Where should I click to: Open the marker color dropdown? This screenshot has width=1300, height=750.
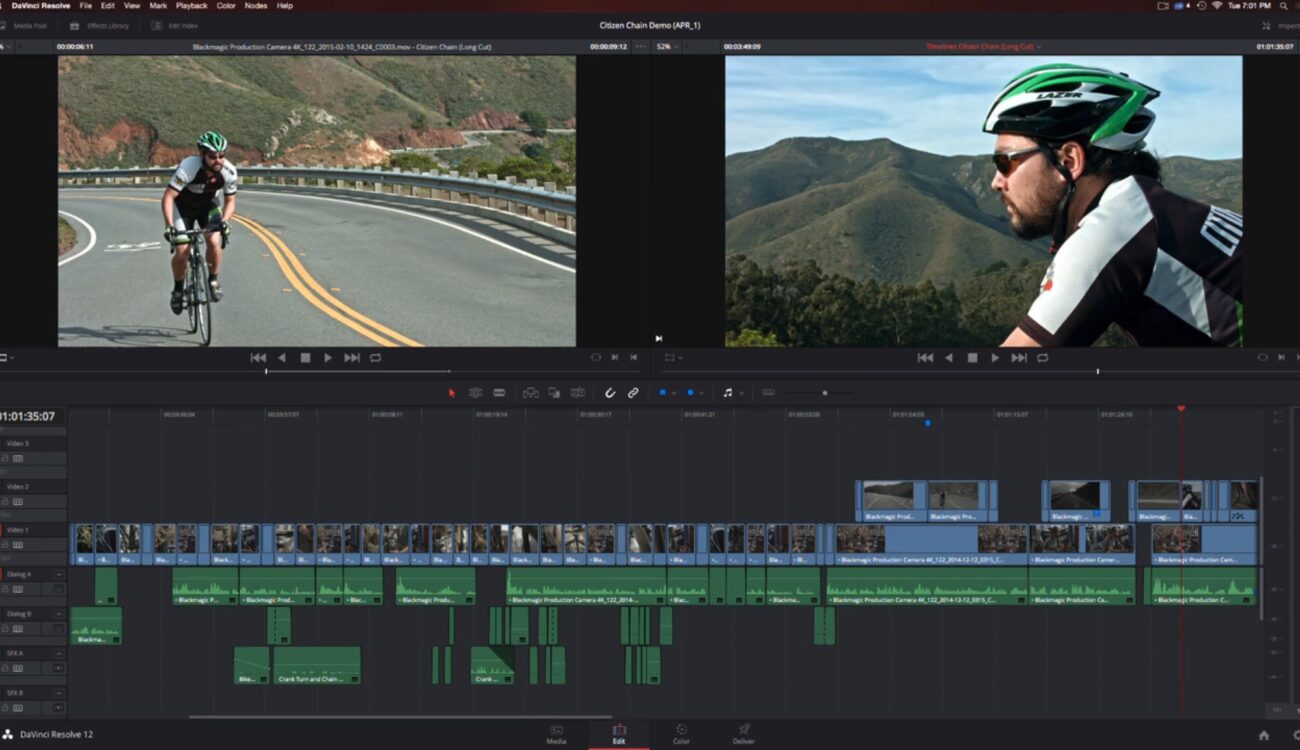click(703, 392)
